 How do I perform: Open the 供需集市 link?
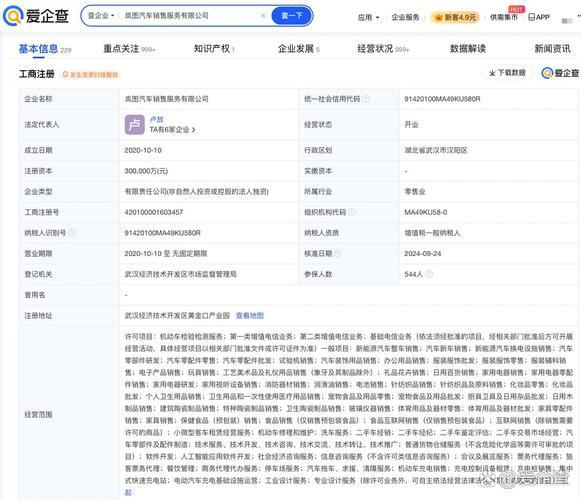click(504, 17)
